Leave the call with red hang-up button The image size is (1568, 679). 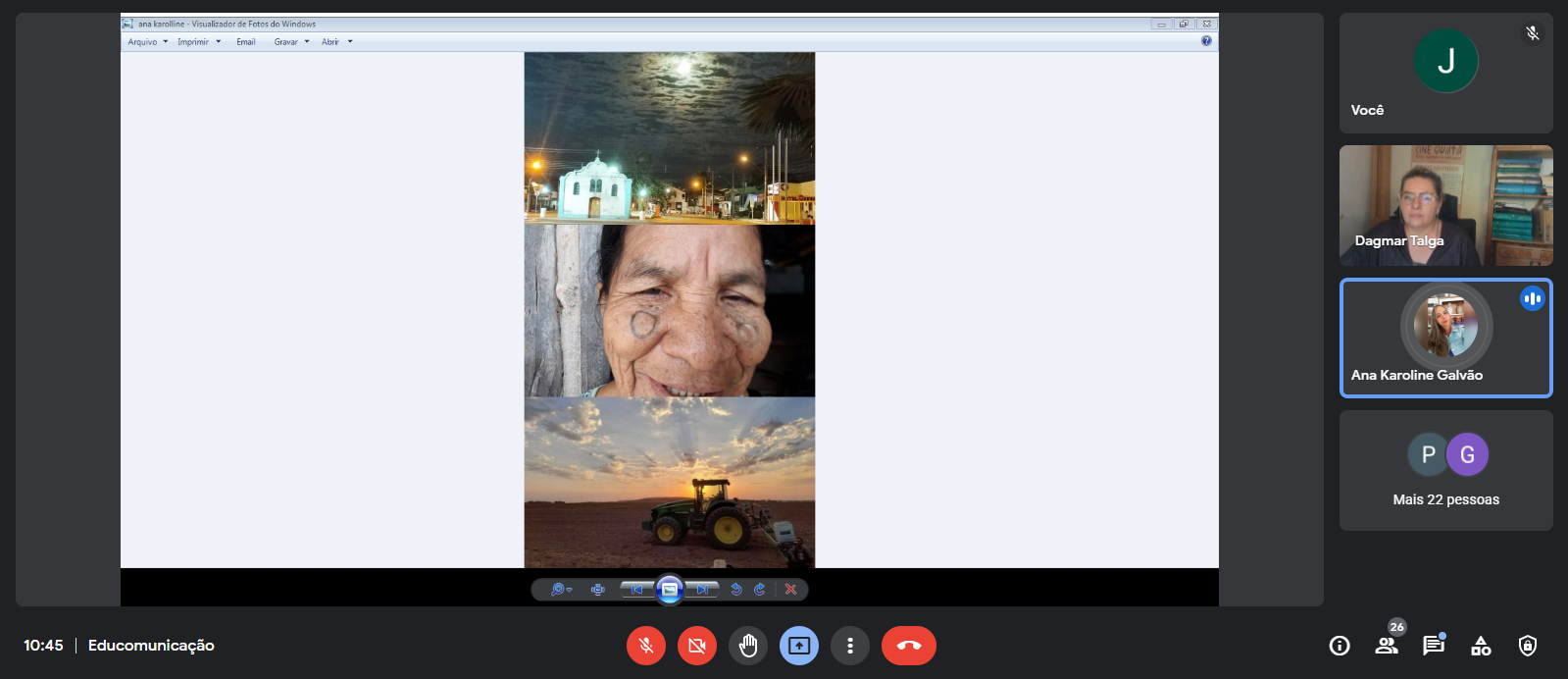click(x=909, y=646)
